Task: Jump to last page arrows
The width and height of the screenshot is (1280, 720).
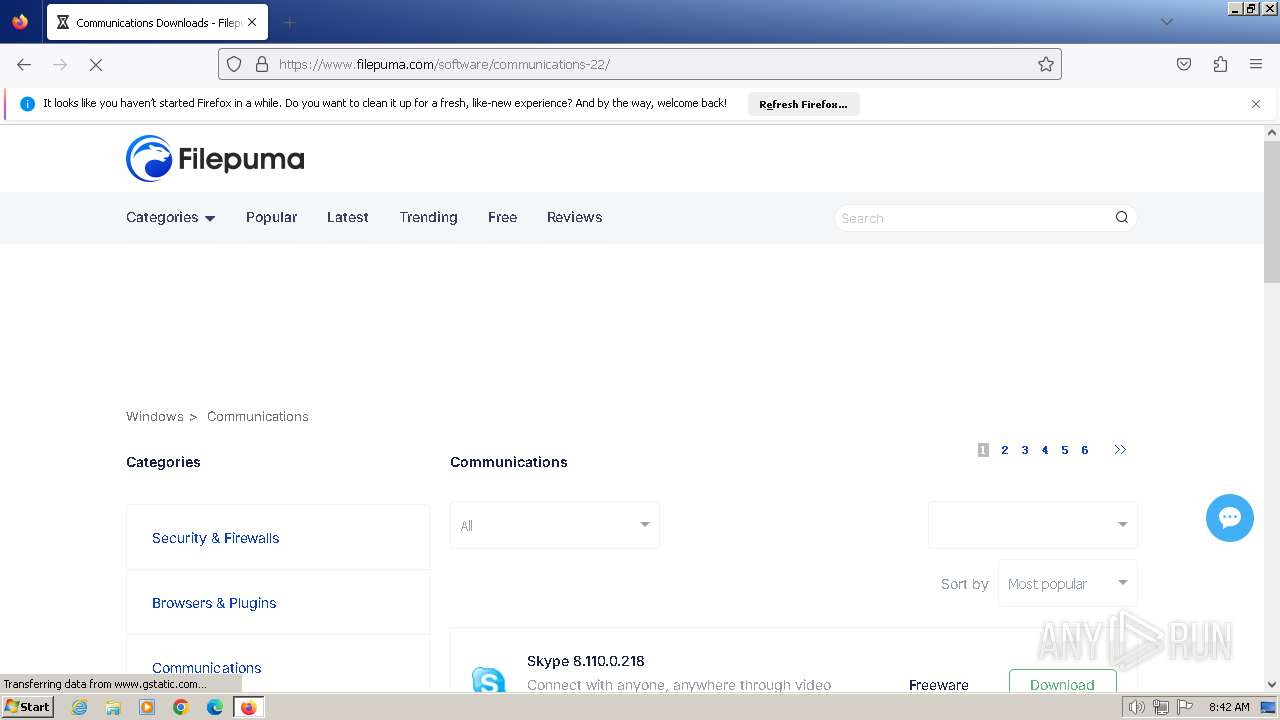Action: point(1120,450)
